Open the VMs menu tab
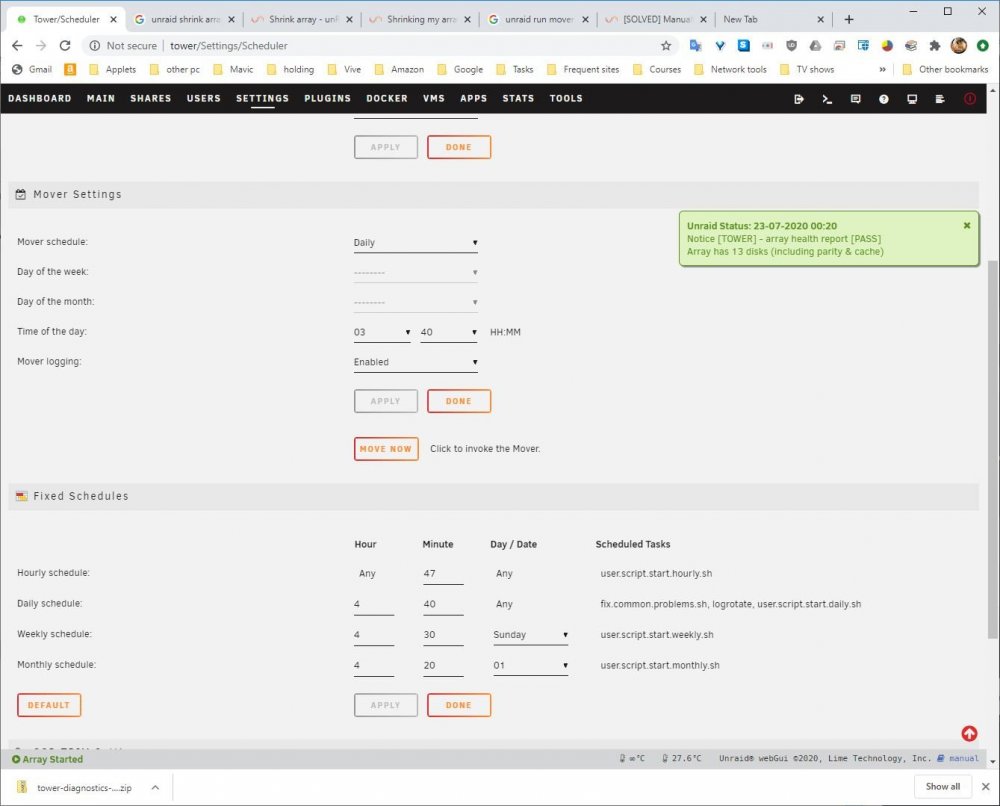Image resolution: width=1000 pixels, height=806 pixels. [x=434, y=98]
